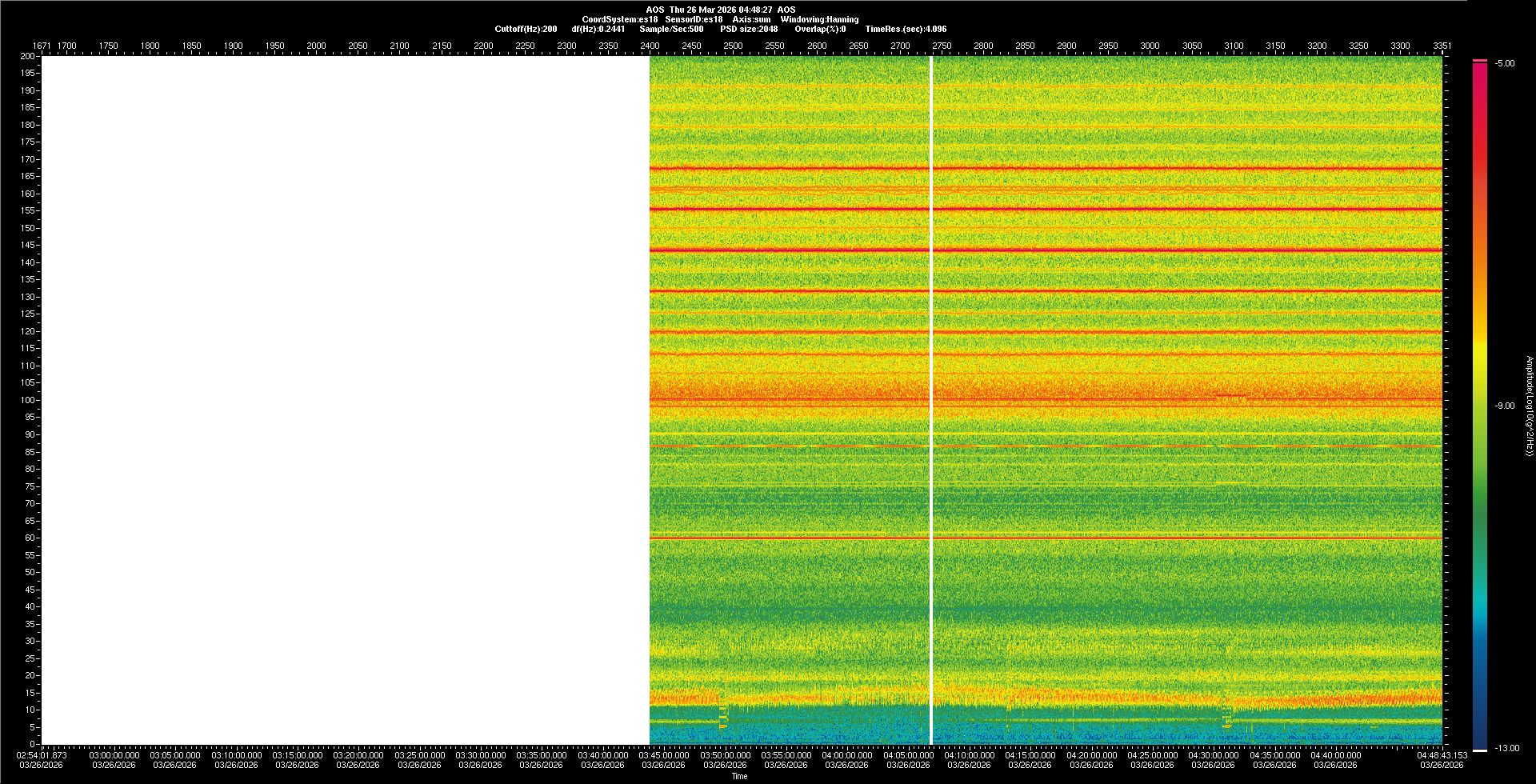The height and width of the screenshot is (784, 1536).
Task: Click the -5.00 colorbar maximum marker
Action: pos(1480,61)
